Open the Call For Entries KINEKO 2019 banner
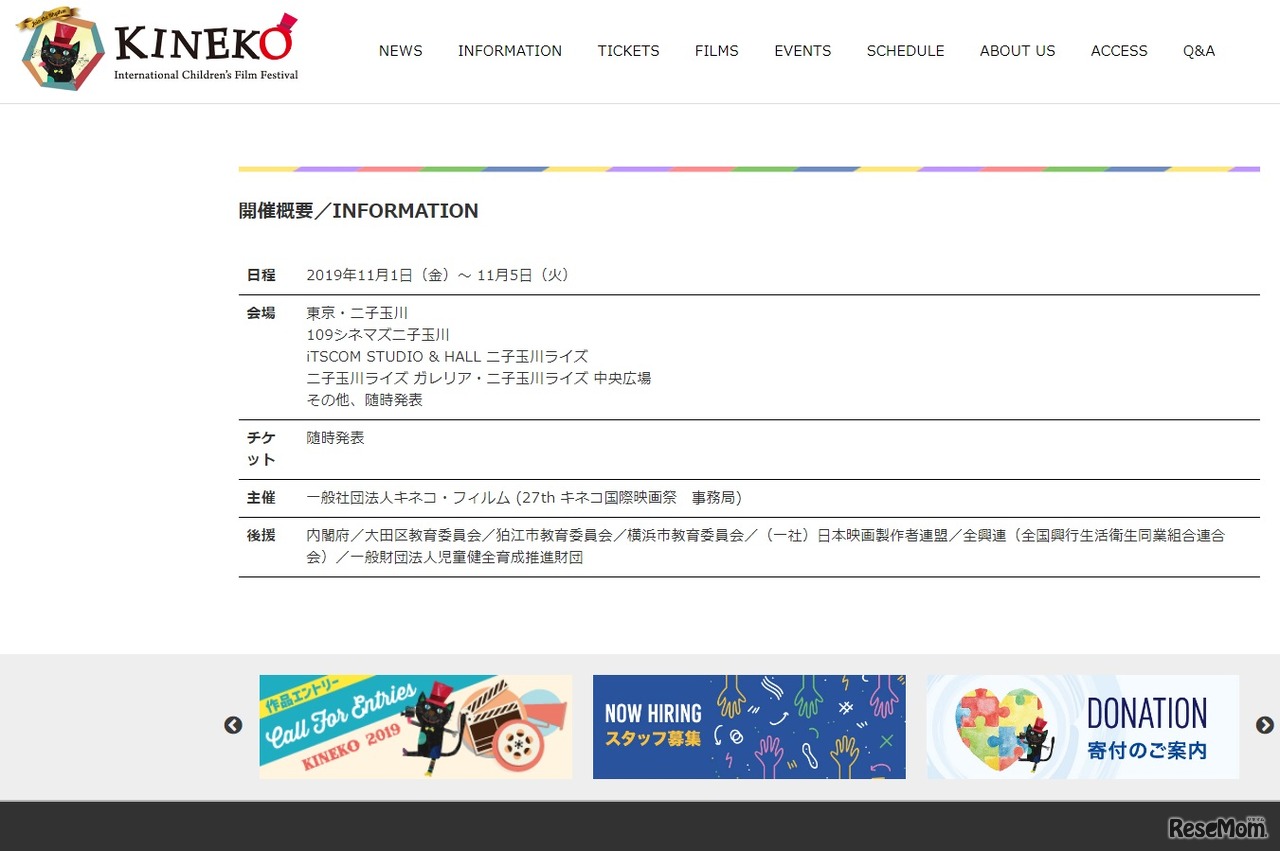The width and height of the screenshot is (1280, 851). (415, 726)
